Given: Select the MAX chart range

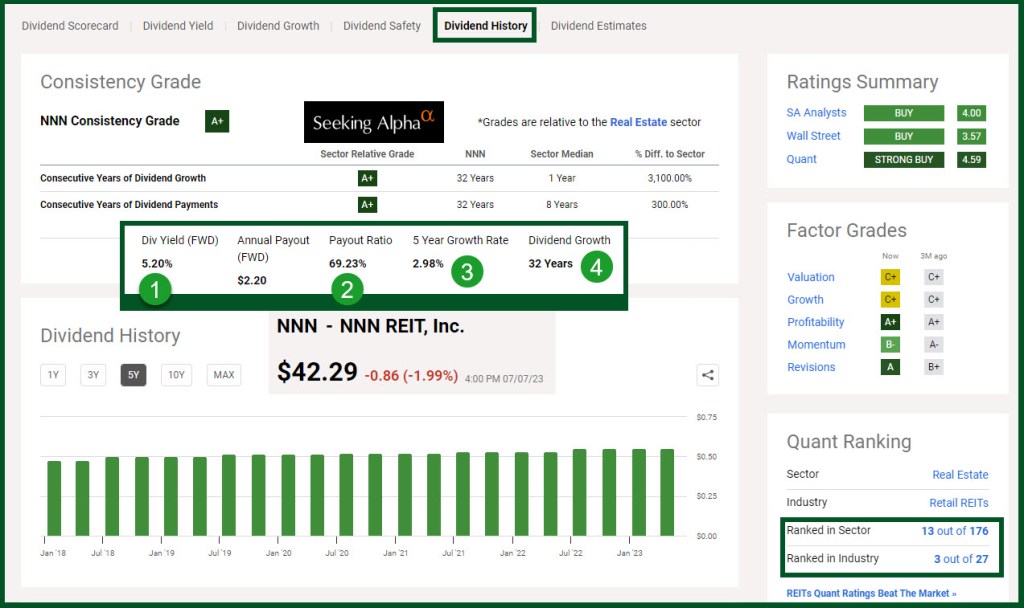Looking at the screenshot, I should pyautogui.click(x=224, y=375).
